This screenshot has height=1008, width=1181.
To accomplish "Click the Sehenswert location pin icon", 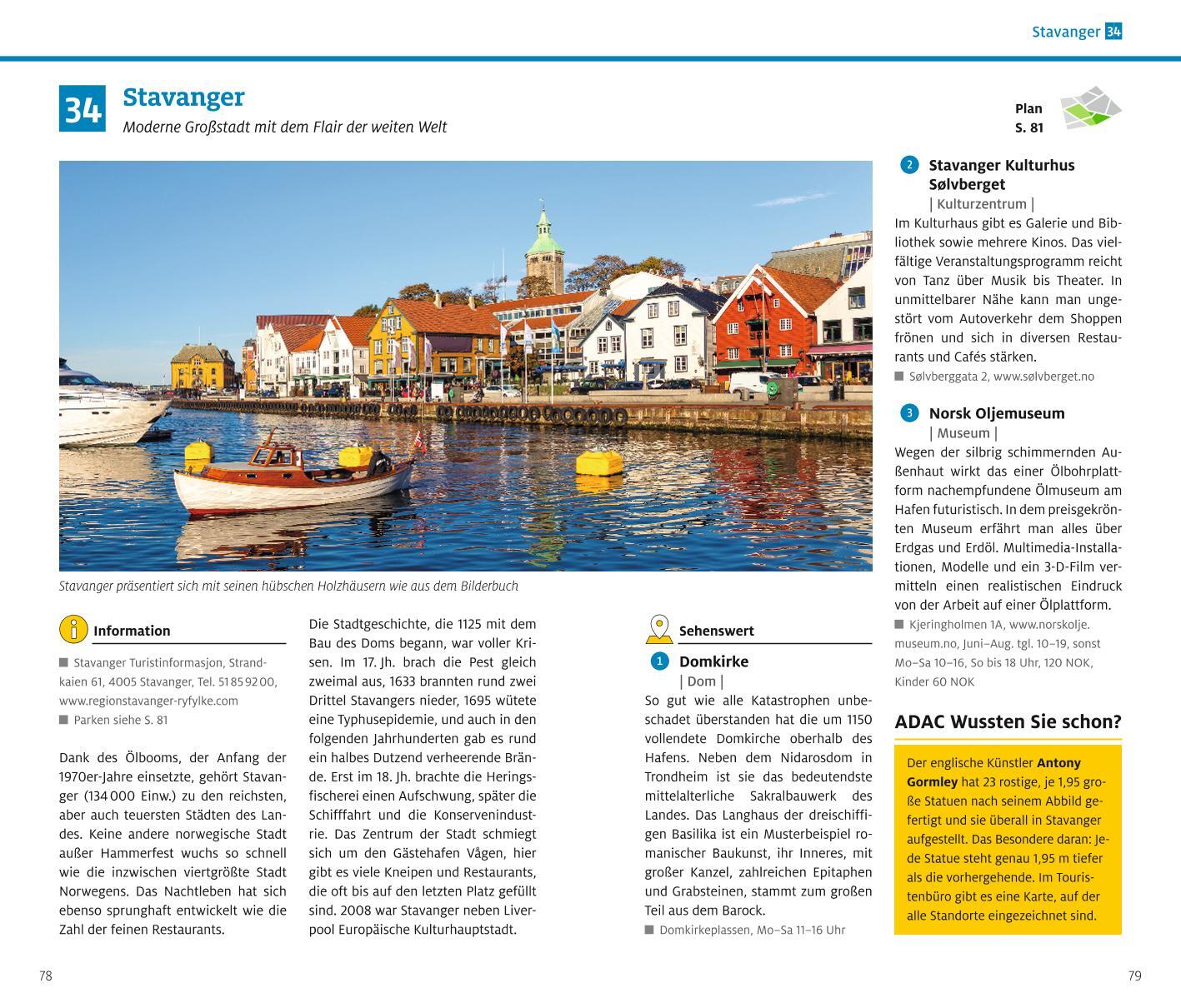I will click(x=659, y=629).
